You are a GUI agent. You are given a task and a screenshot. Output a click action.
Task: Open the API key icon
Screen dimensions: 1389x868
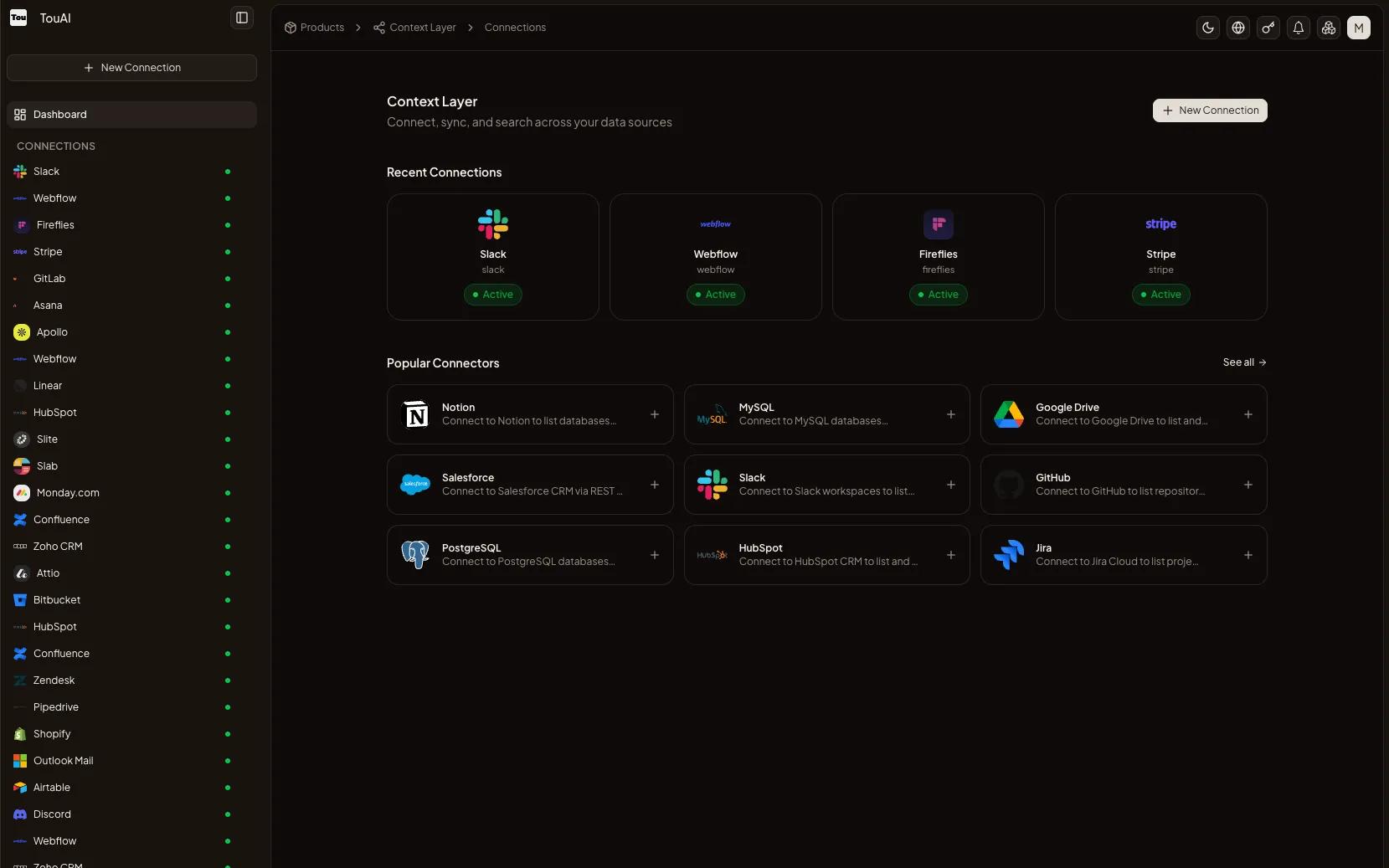pyautogui.click(x=1268, y=28)
